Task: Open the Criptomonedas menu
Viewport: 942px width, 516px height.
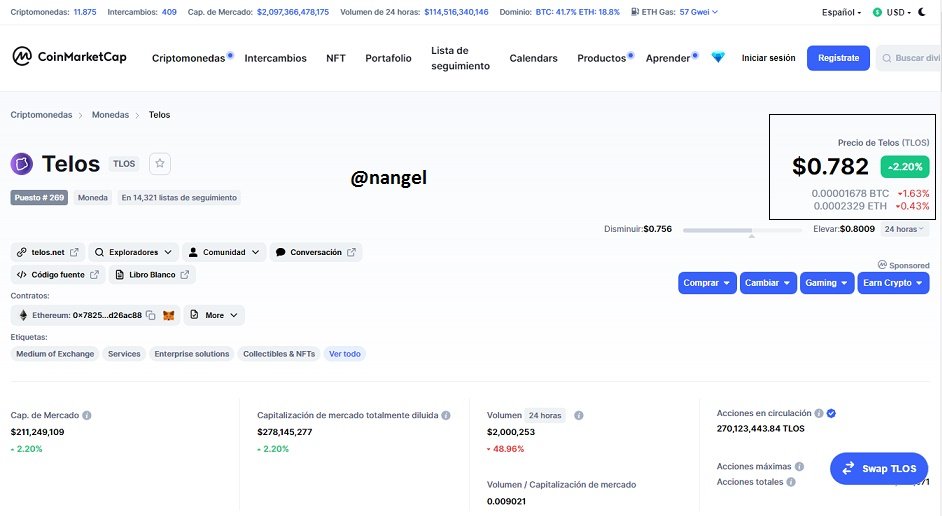Action: [x=189, y=58]
